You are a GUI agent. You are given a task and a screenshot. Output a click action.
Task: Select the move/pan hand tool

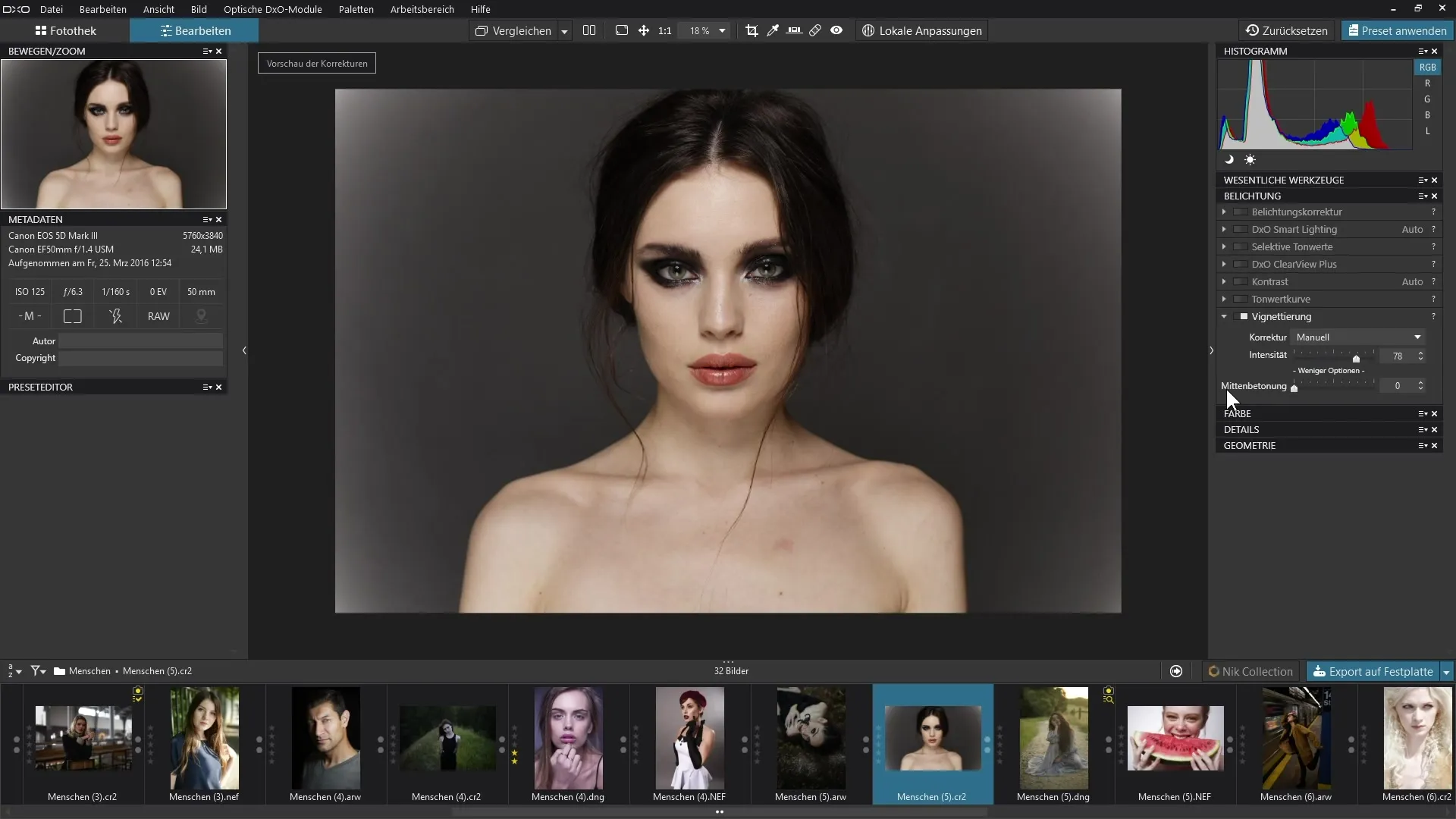644,31
